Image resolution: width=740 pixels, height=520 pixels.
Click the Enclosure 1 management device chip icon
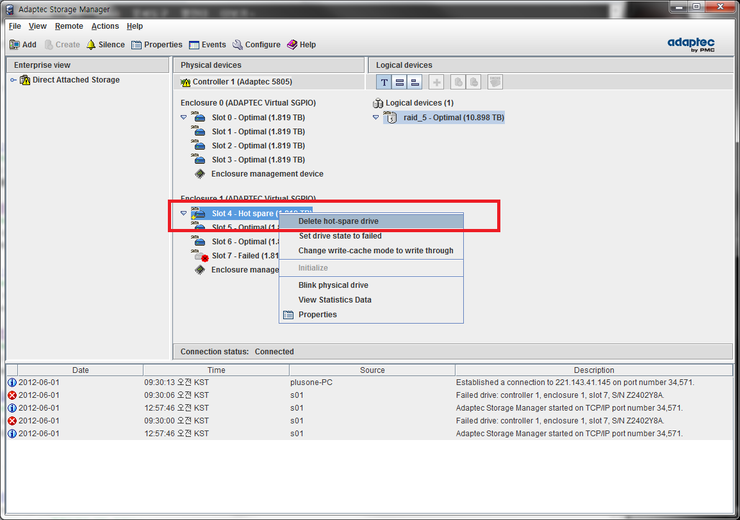(x=200, y=270)
